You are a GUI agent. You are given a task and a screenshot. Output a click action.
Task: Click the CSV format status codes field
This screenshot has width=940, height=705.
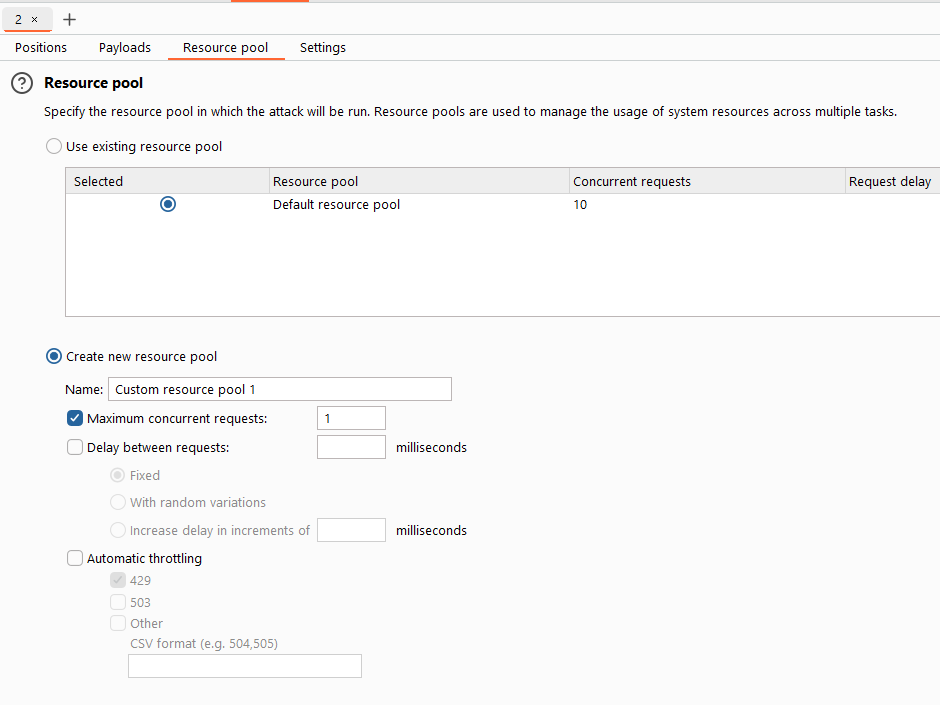(x=245, y=666)
